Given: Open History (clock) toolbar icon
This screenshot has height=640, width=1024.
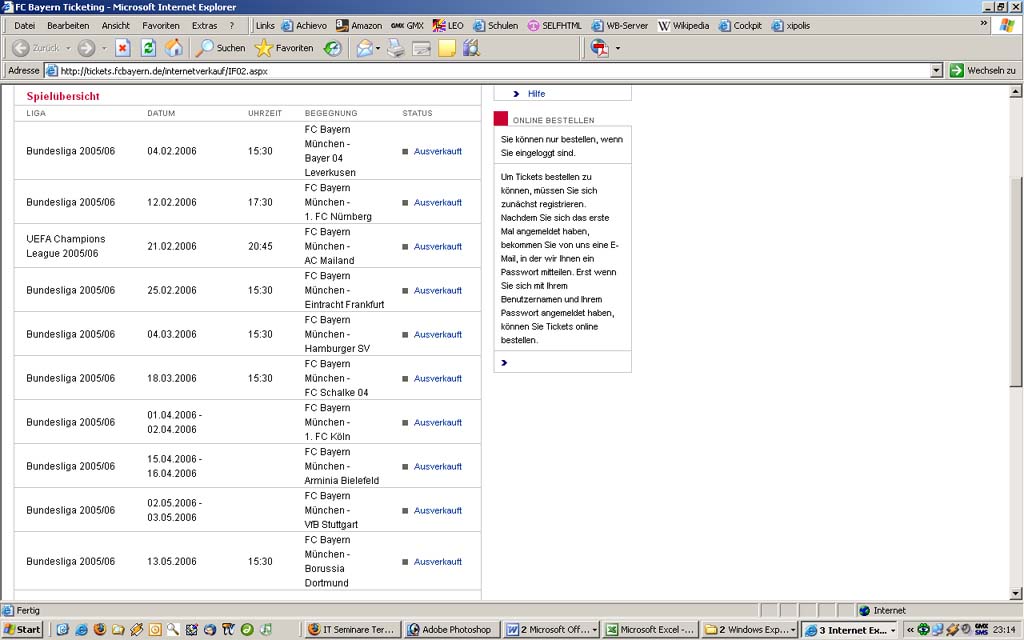Looking at the screenshot, I should pos(332,48).
